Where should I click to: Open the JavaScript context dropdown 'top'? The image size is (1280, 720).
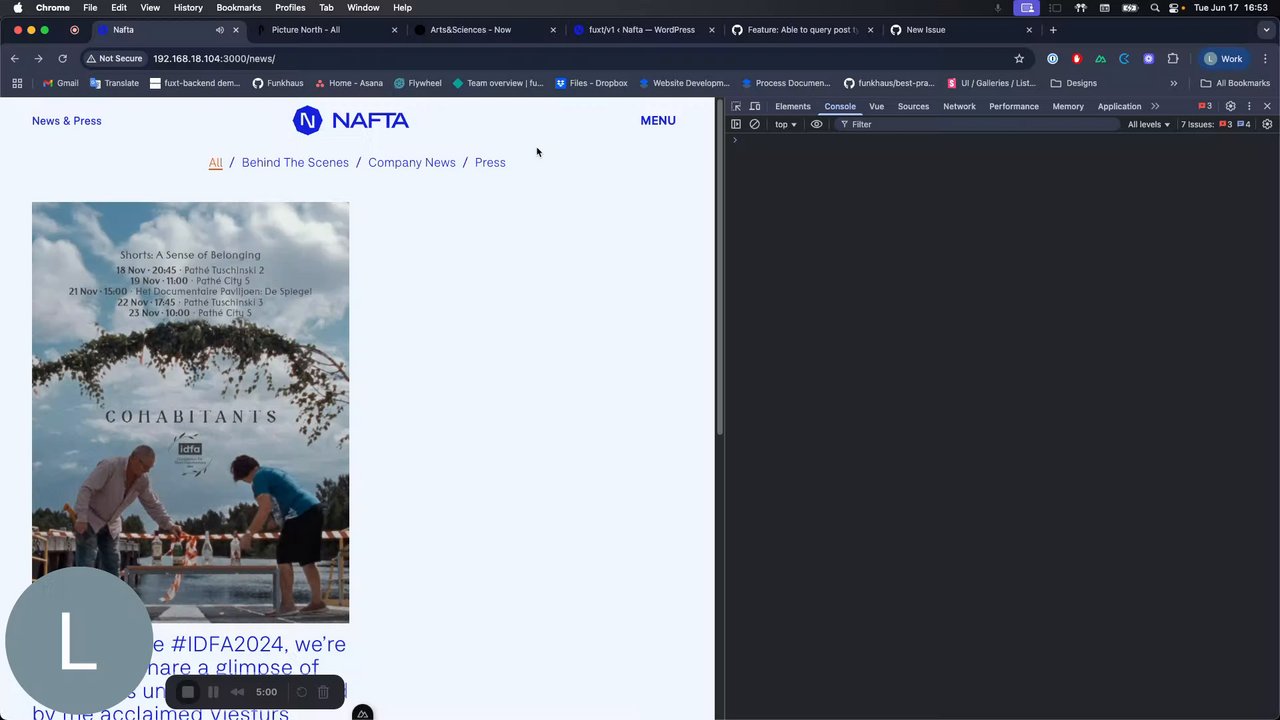click(x=786, y=124)
